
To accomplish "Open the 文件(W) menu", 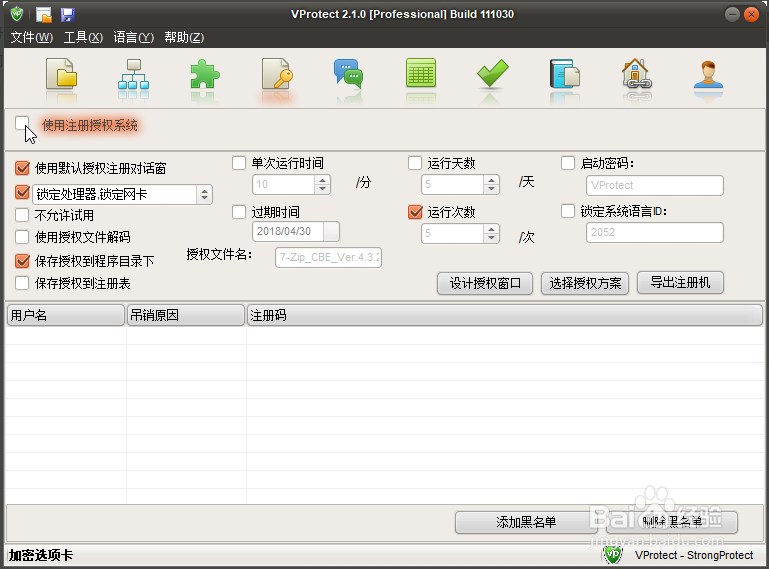I will coord(32,37).
